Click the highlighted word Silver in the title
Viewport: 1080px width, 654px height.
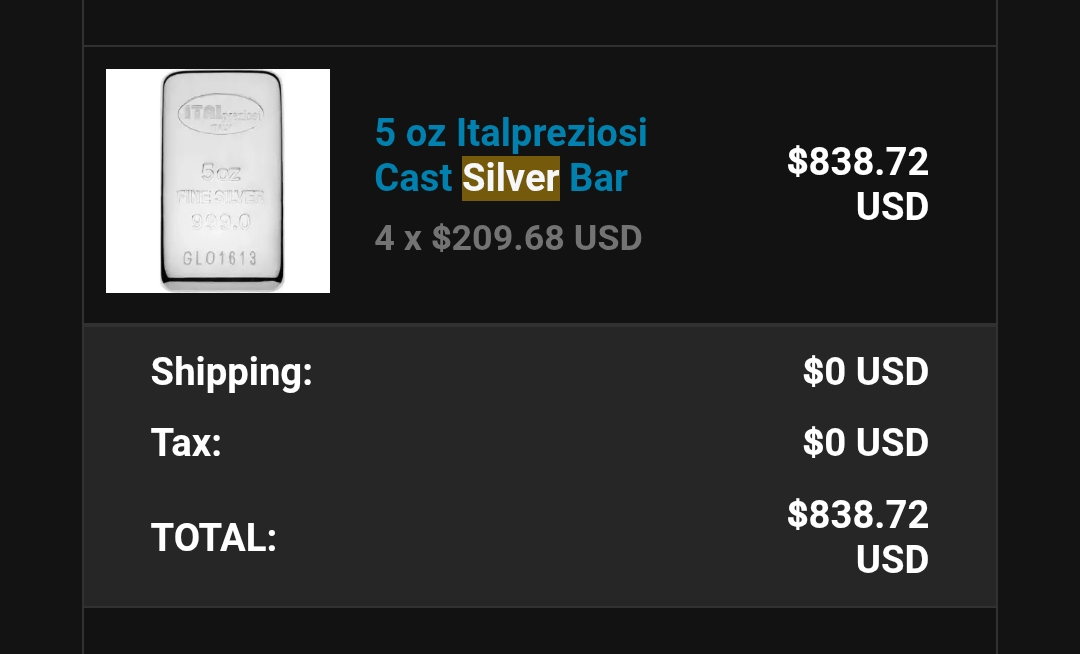click(510, 178)
